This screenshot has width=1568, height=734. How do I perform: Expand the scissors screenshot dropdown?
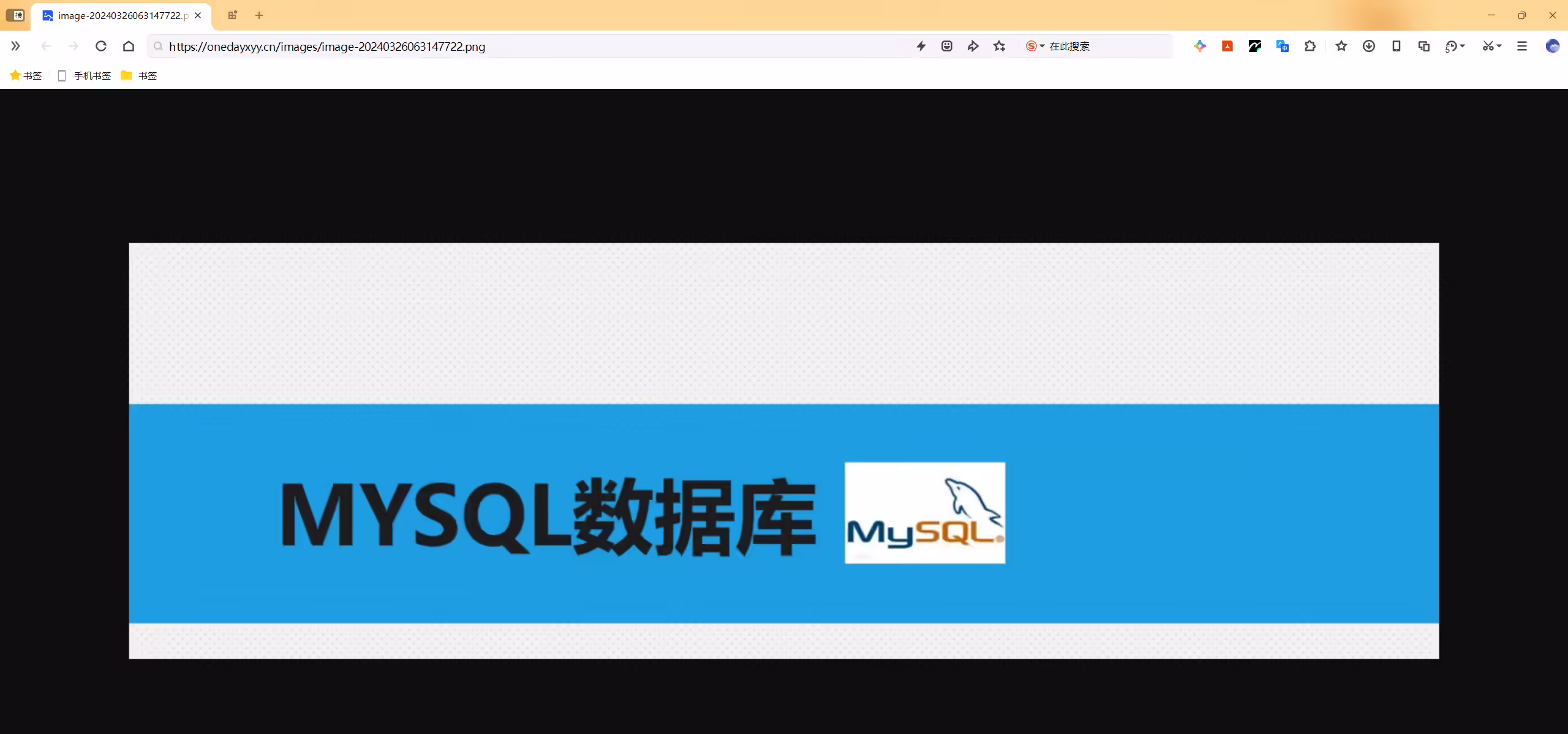pos(1499,46)
